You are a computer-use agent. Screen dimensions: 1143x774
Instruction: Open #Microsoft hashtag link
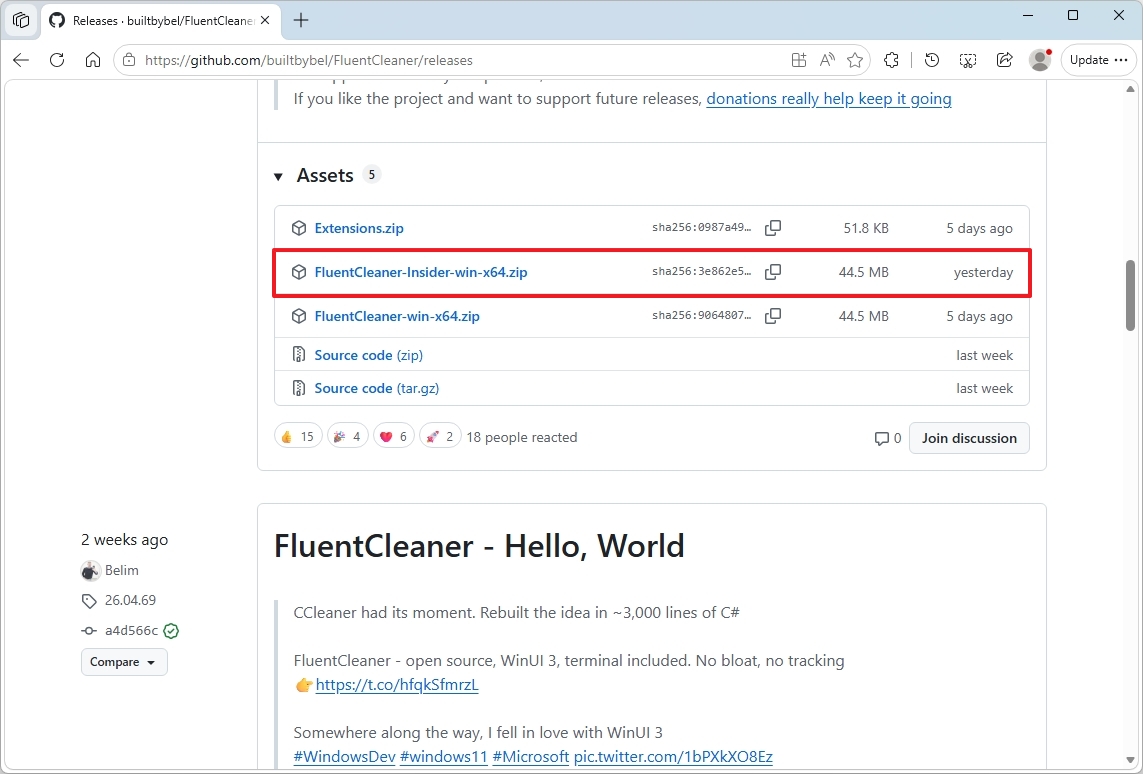[531, 757]
